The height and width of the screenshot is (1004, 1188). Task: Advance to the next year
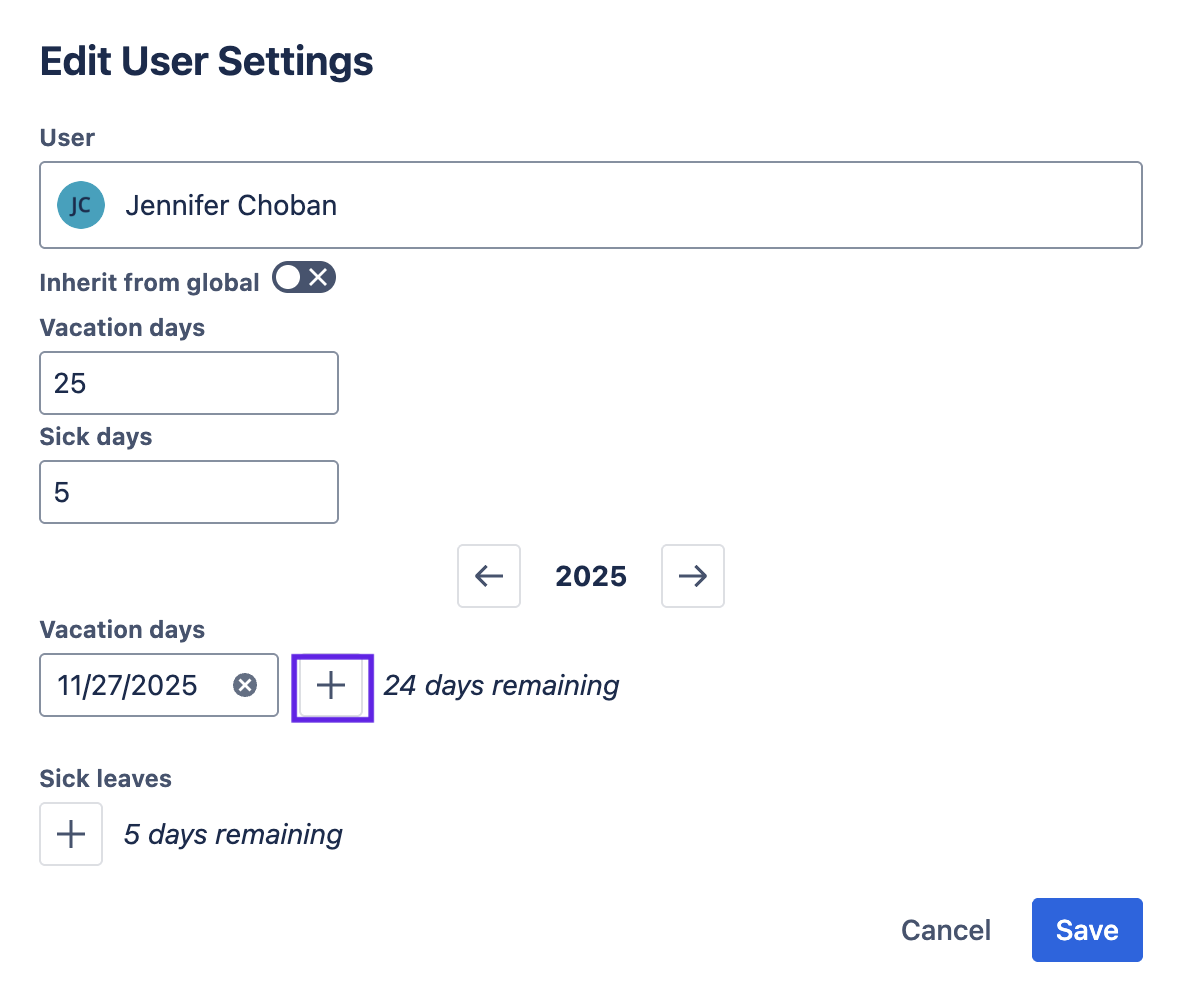coord(693,576)
